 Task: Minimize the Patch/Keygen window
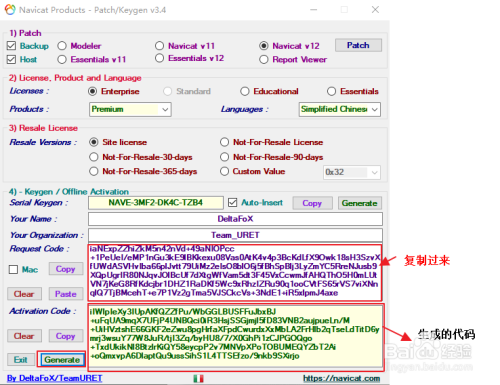[x=313, y=10]
